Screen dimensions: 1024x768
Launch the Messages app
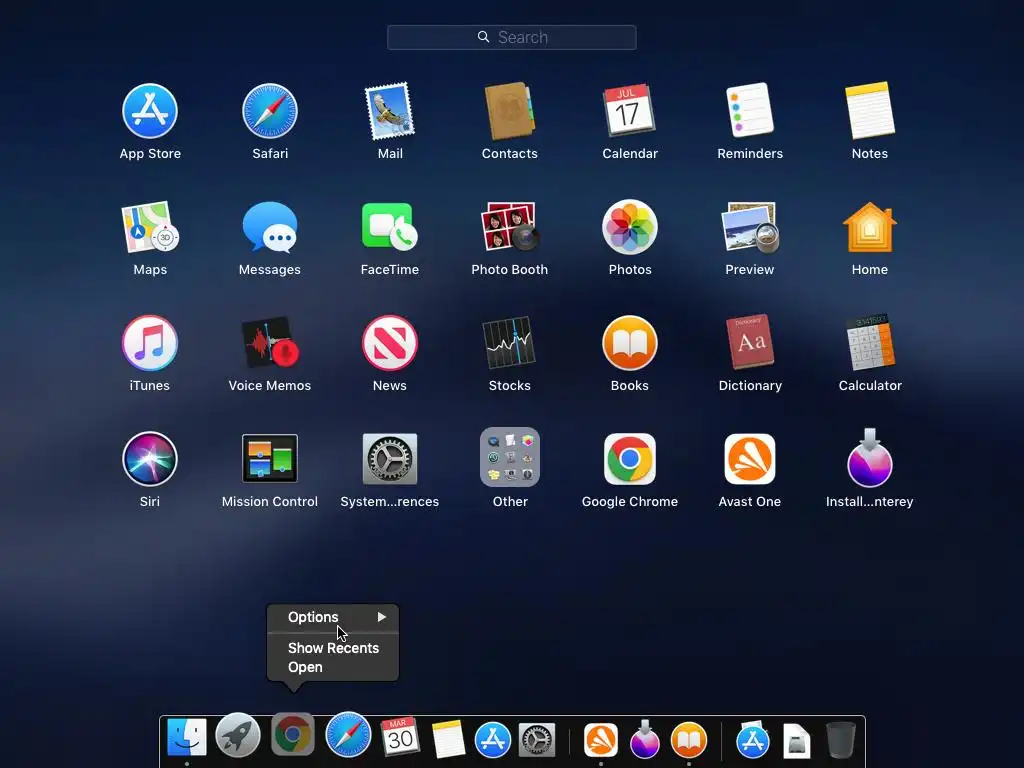click(x=270, y=227)
